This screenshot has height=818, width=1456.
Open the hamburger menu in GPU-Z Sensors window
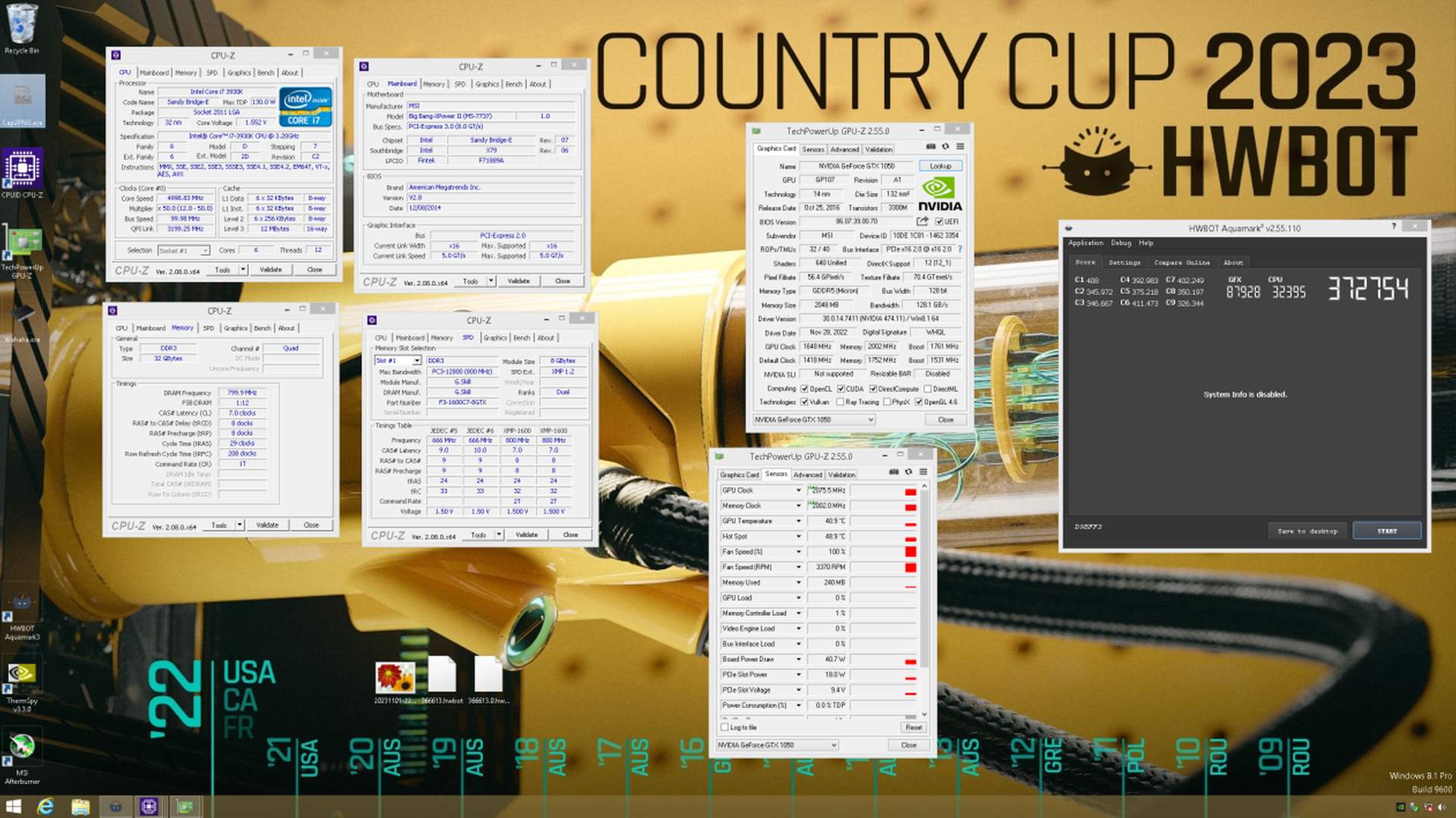(923, 472)
